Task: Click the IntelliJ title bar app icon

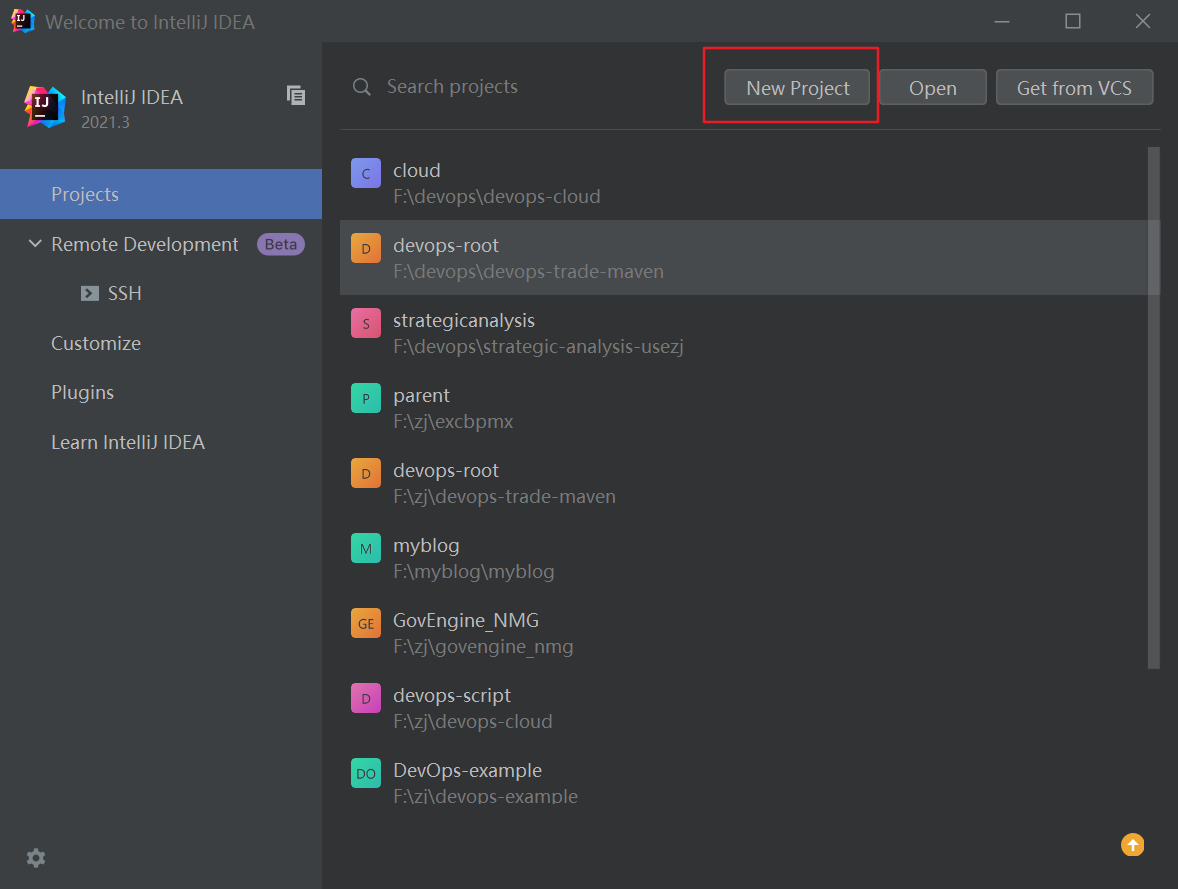Action: (23, 21)
